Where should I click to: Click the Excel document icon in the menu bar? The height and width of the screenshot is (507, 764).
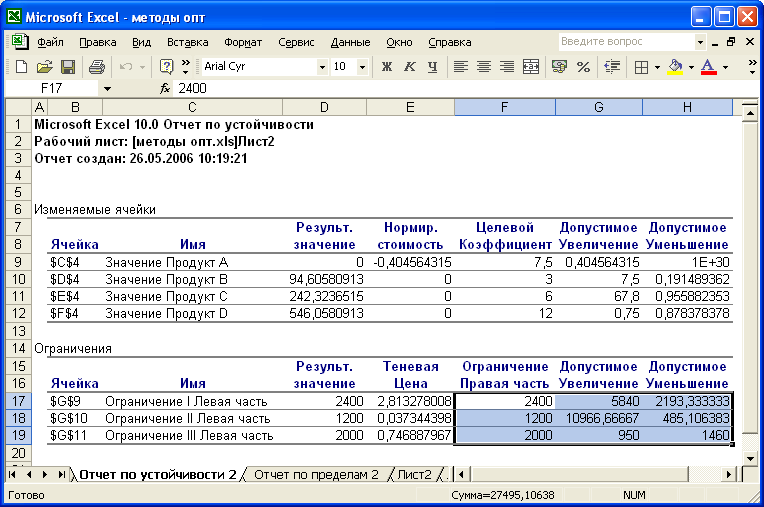click(x=19, y=42)
